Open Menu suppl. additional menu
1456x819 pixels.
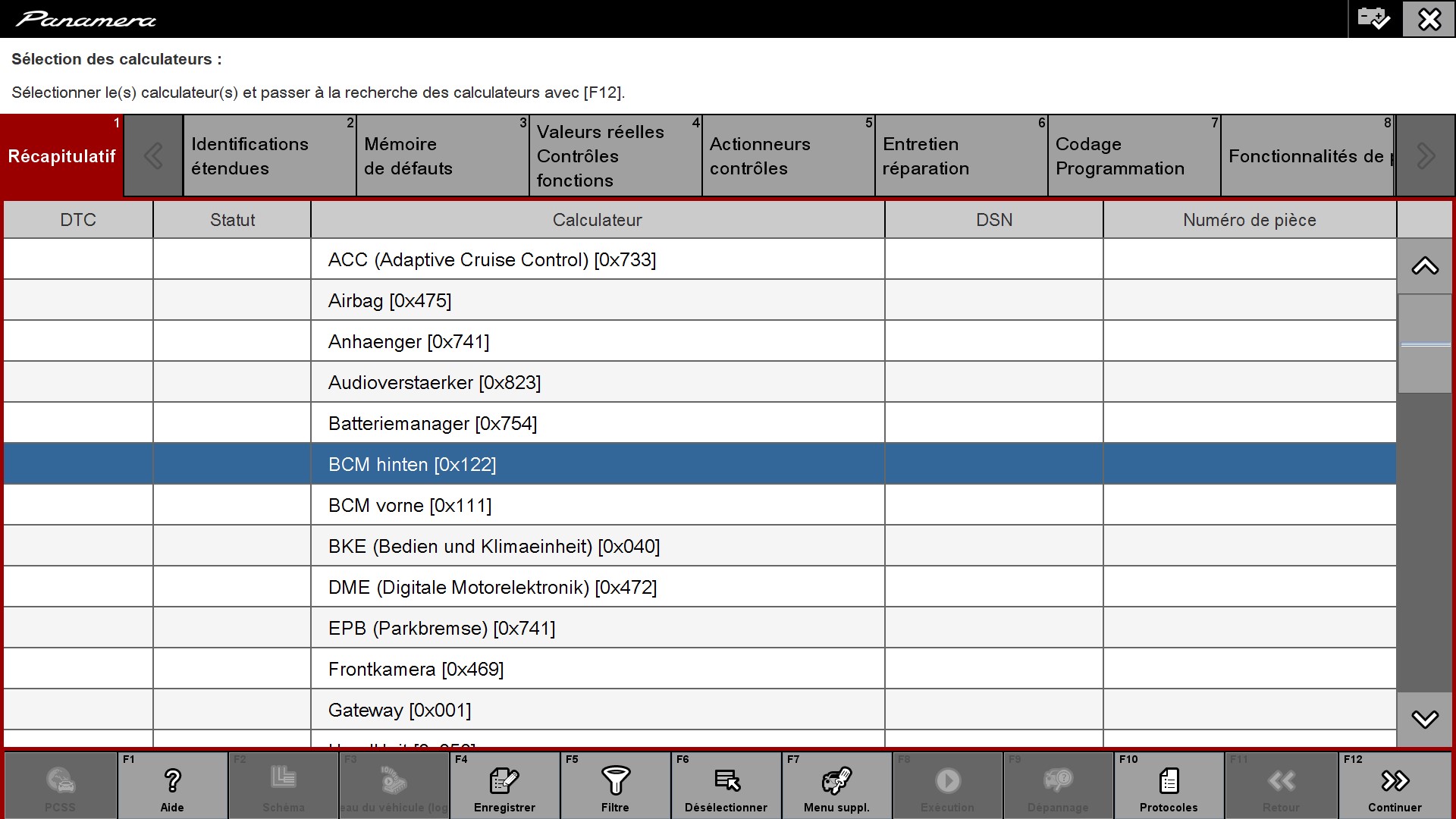pyautogui.click(x=837, y=785)
